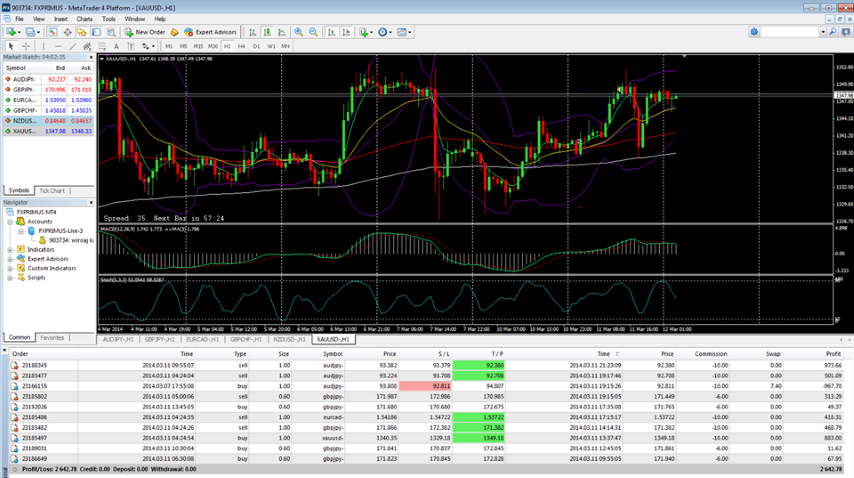Select the Cursor arrow tool

(x=11, y=46)
